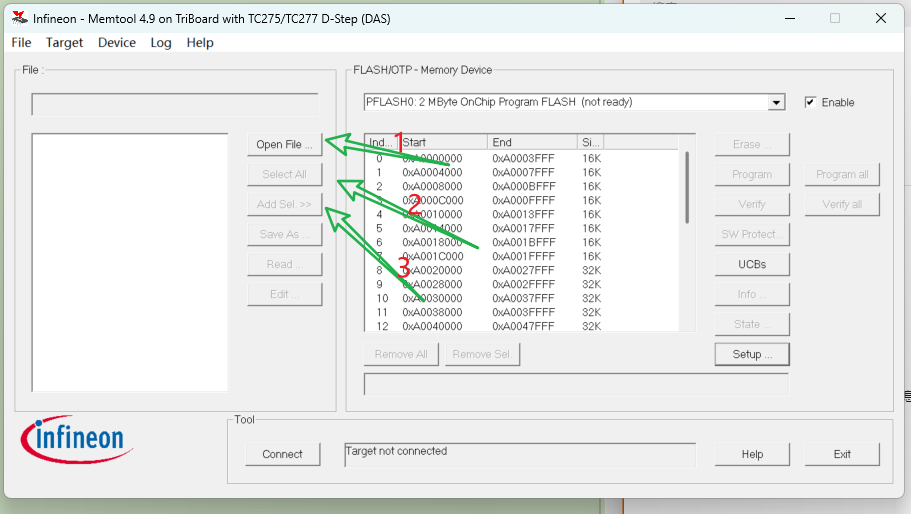
Task: Select sector row starting 0xA0008000
Action: point(521,186)
